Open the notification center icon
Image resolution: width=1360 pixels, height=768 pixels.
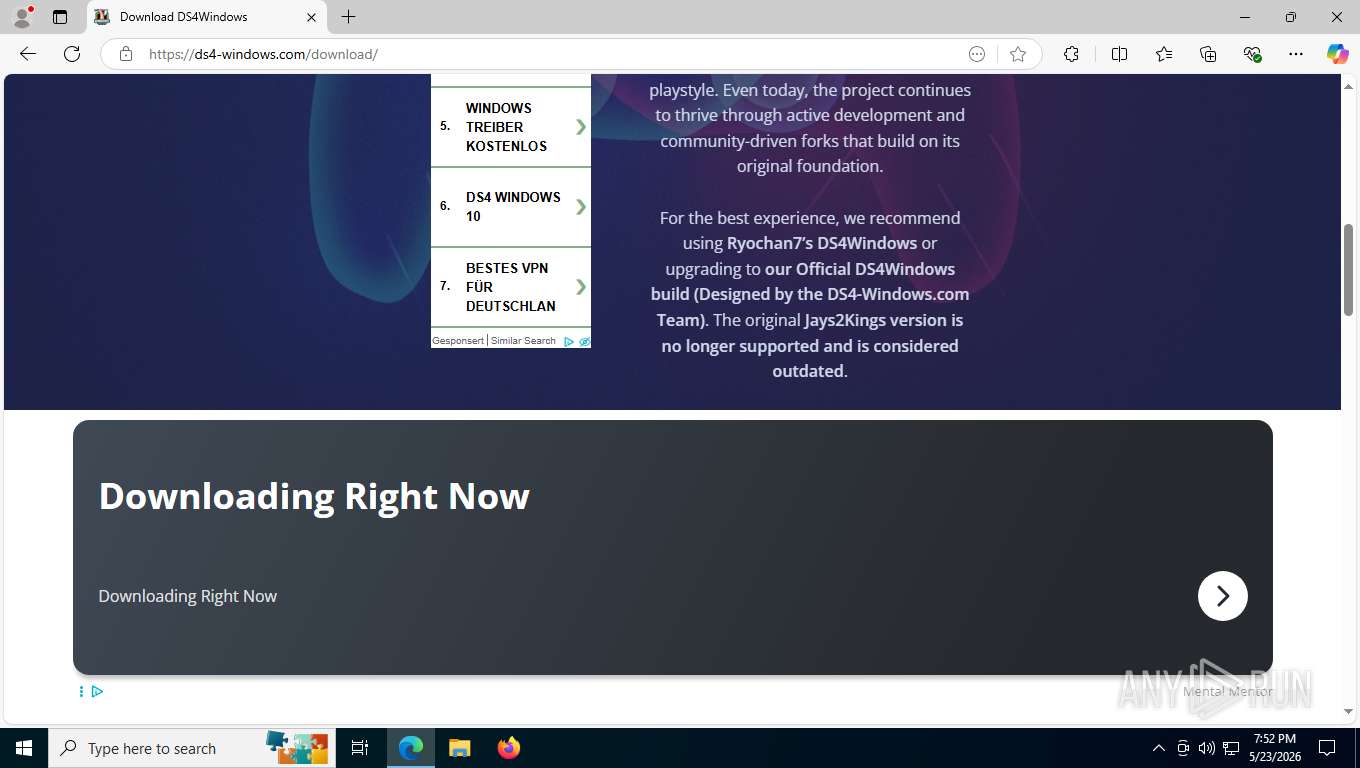coord(1327,748)
